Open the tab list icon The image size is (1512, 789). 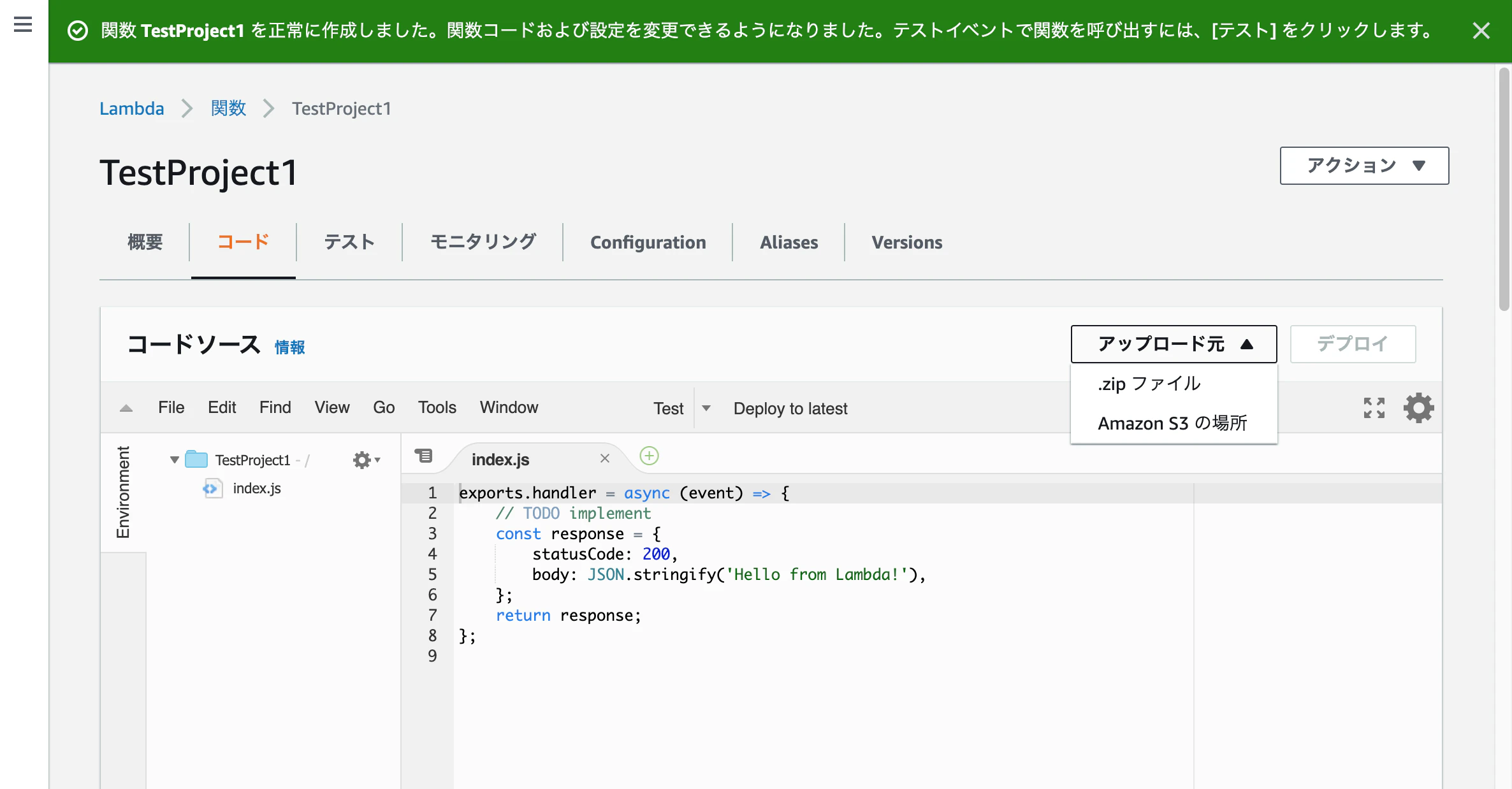point(423,456)
